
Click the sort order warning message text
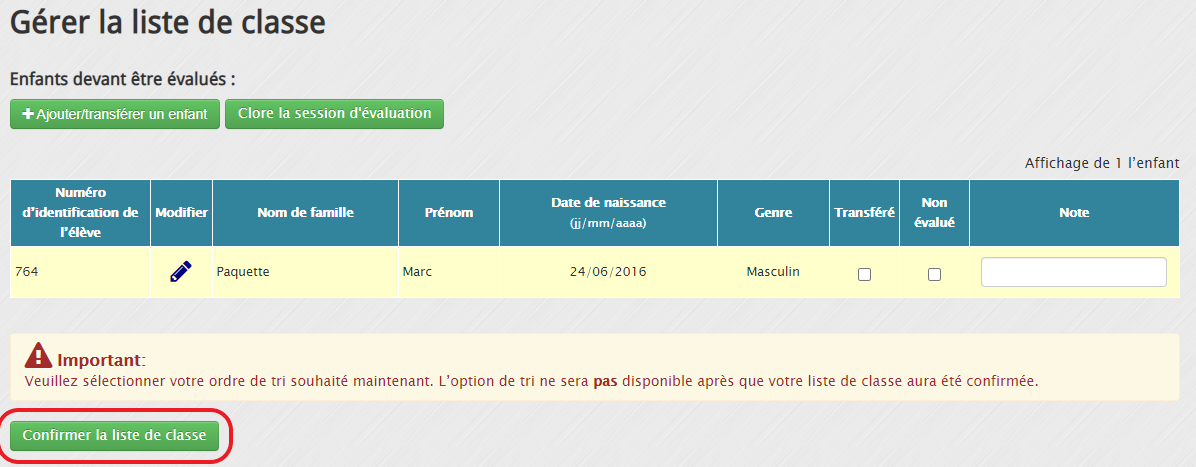(532, 381)
